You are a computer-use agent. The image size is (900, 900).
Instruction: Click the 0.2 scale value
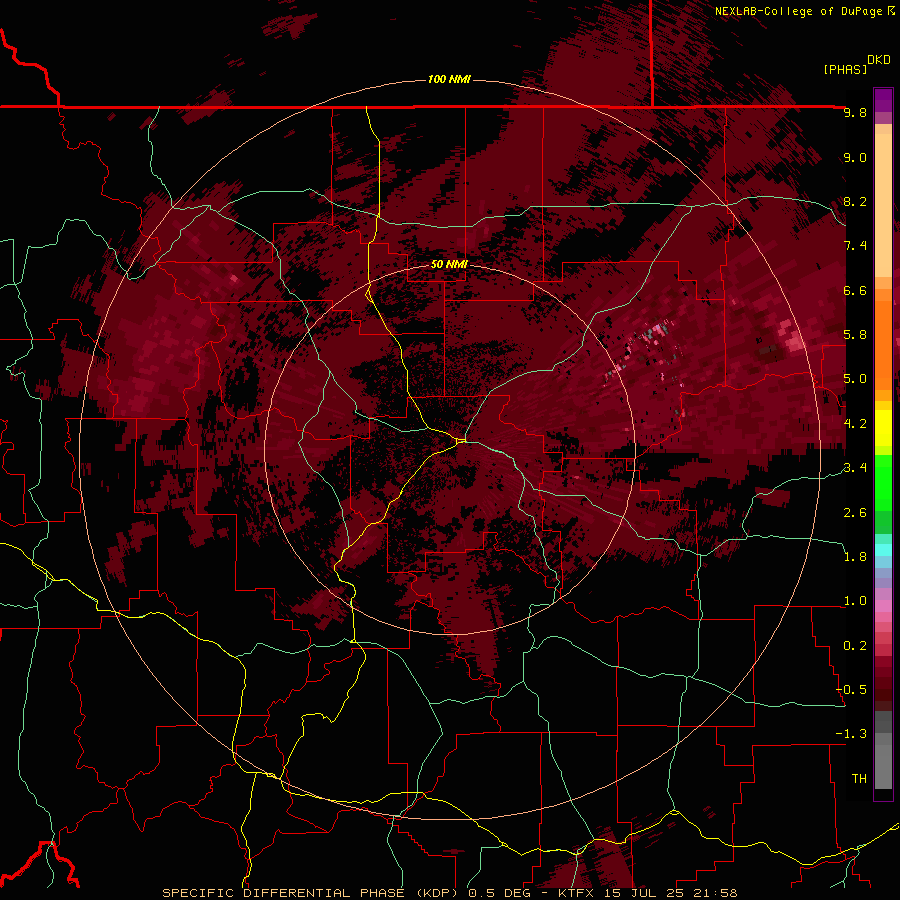855,646
